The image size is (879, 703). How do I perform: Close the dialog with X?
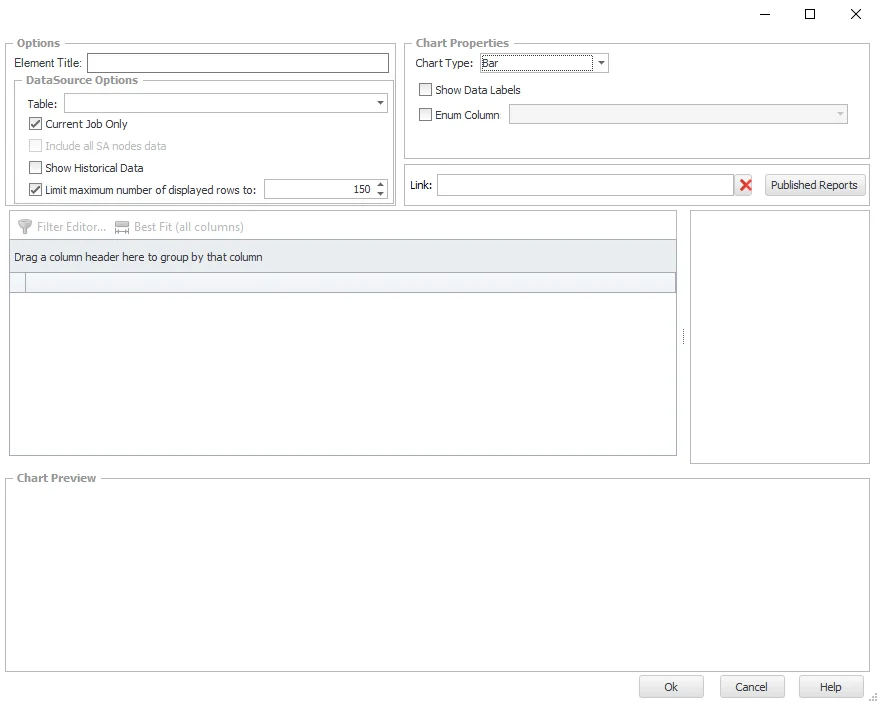coord(855,14)
